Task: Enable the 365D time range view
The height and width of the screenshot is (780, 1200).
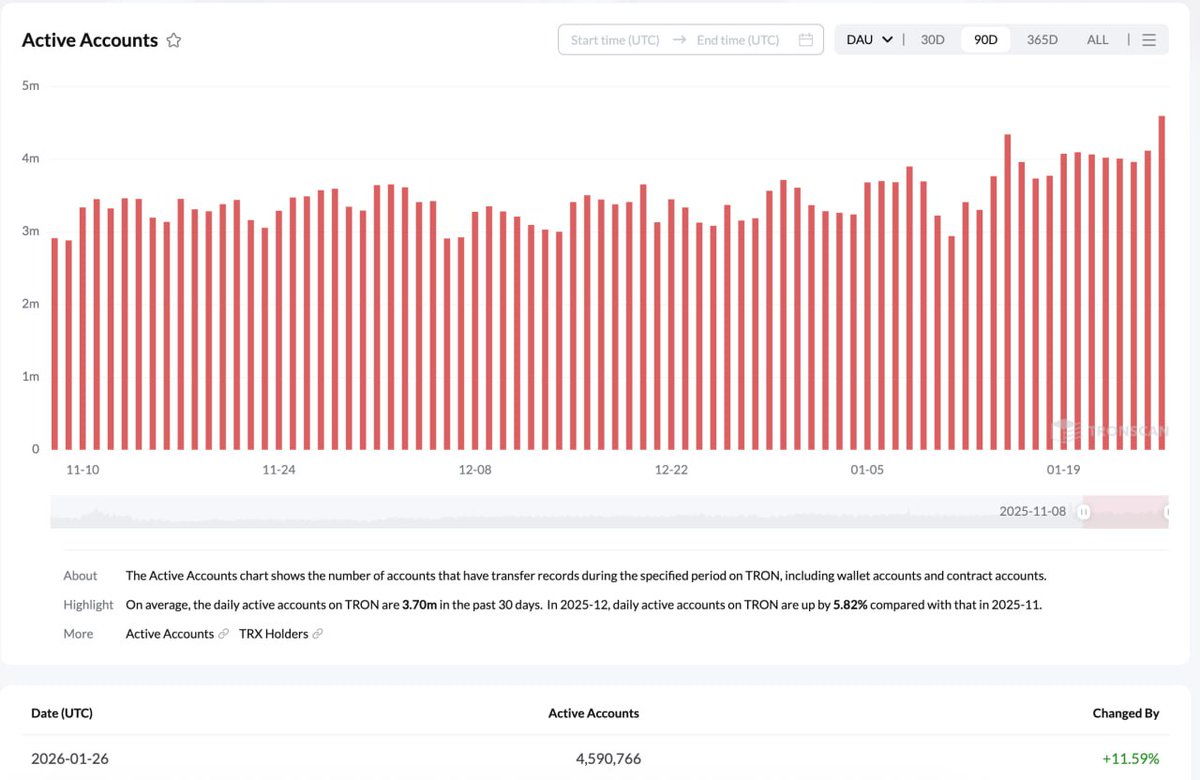Action: click(1042, 39)
